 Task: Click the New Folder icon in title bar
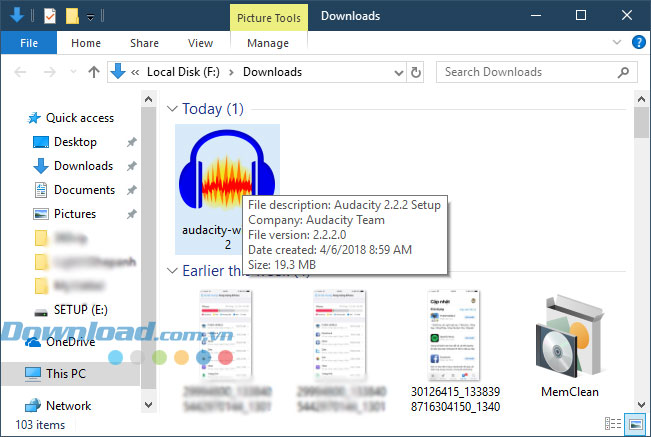click(x=72, y=16)
